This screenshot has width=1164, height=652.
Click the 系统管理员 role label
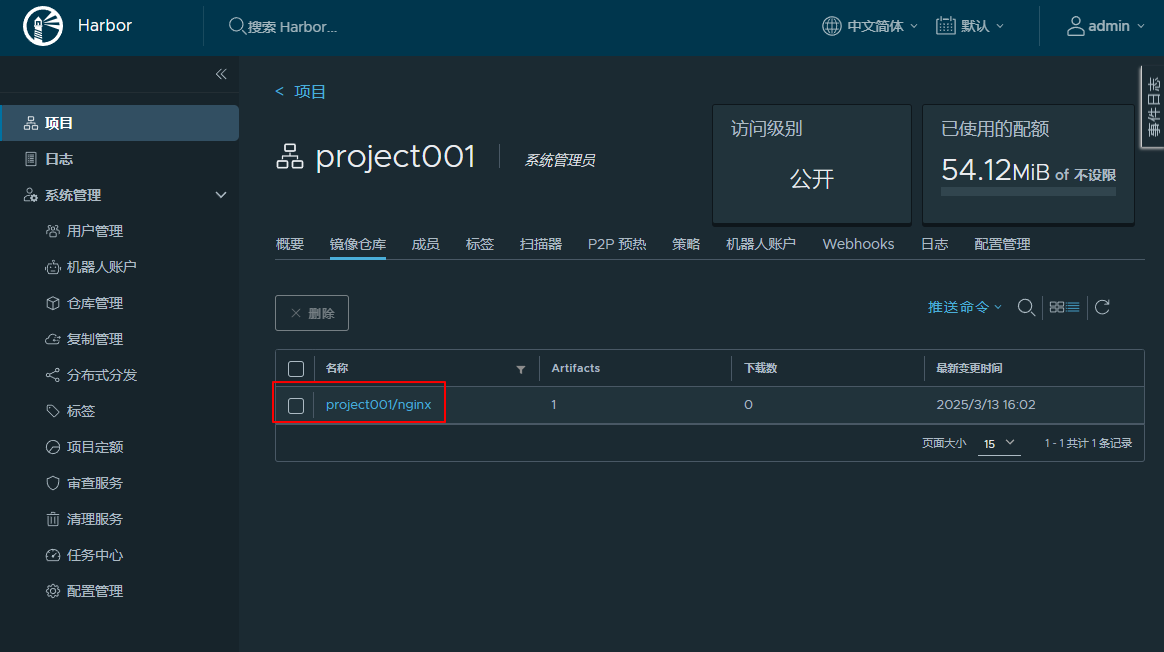click(560, 160)
